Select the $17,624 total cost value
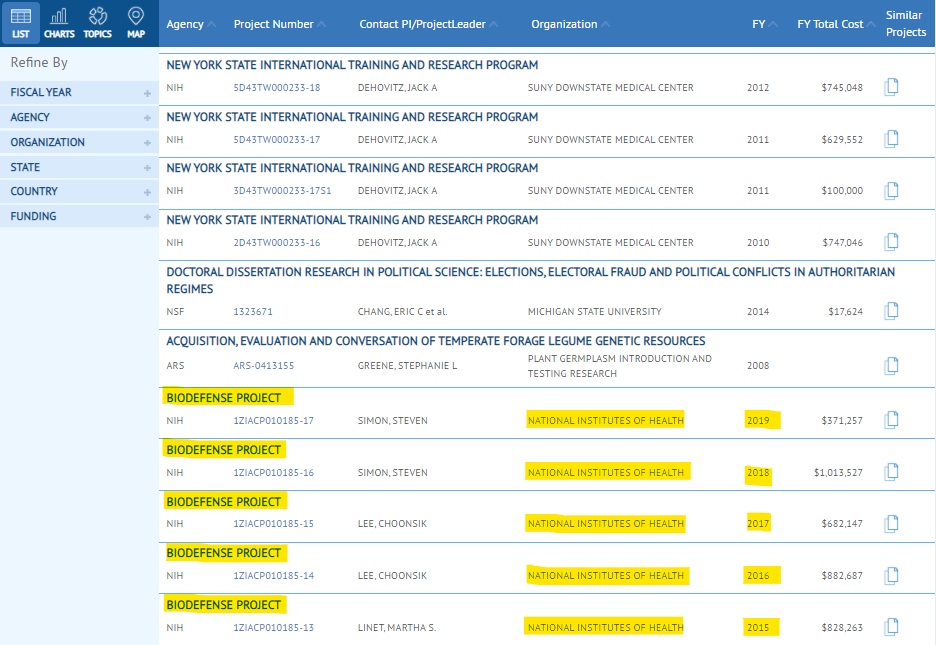Image resolution: width=936 pixels, height=645 pixels. tap(845, 311)
